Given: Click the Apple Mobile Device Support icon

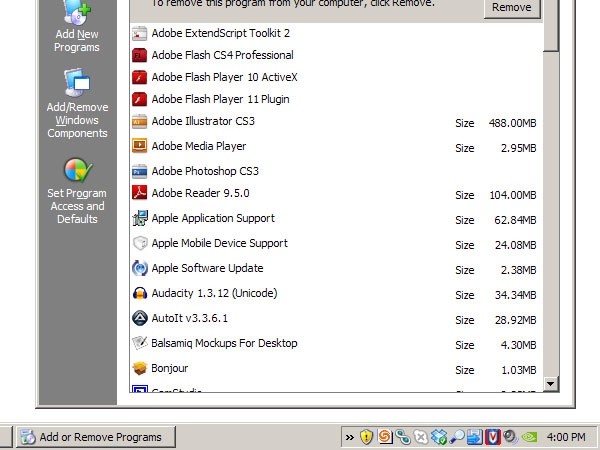Looking at the screenshot, I should [x=140, y=243].
